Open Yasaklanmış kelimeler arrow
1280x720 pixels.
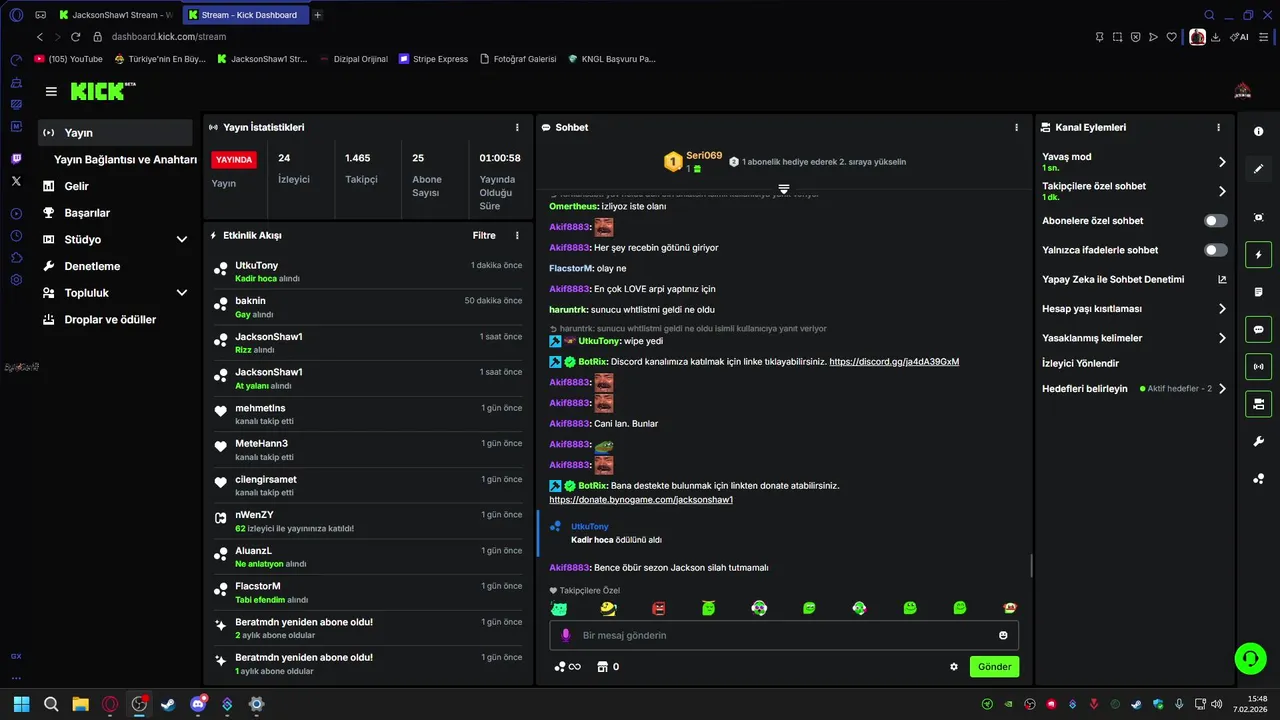(x=1222, y=338)
